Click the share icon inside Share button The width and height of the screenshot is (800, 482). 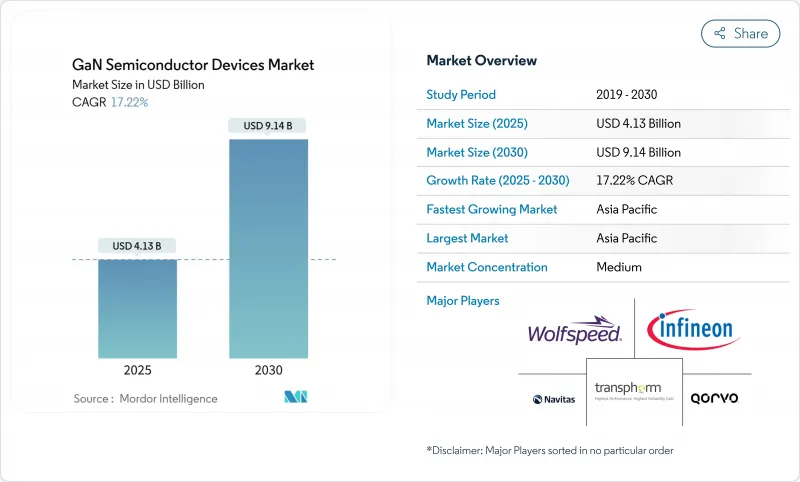point(719,33)
